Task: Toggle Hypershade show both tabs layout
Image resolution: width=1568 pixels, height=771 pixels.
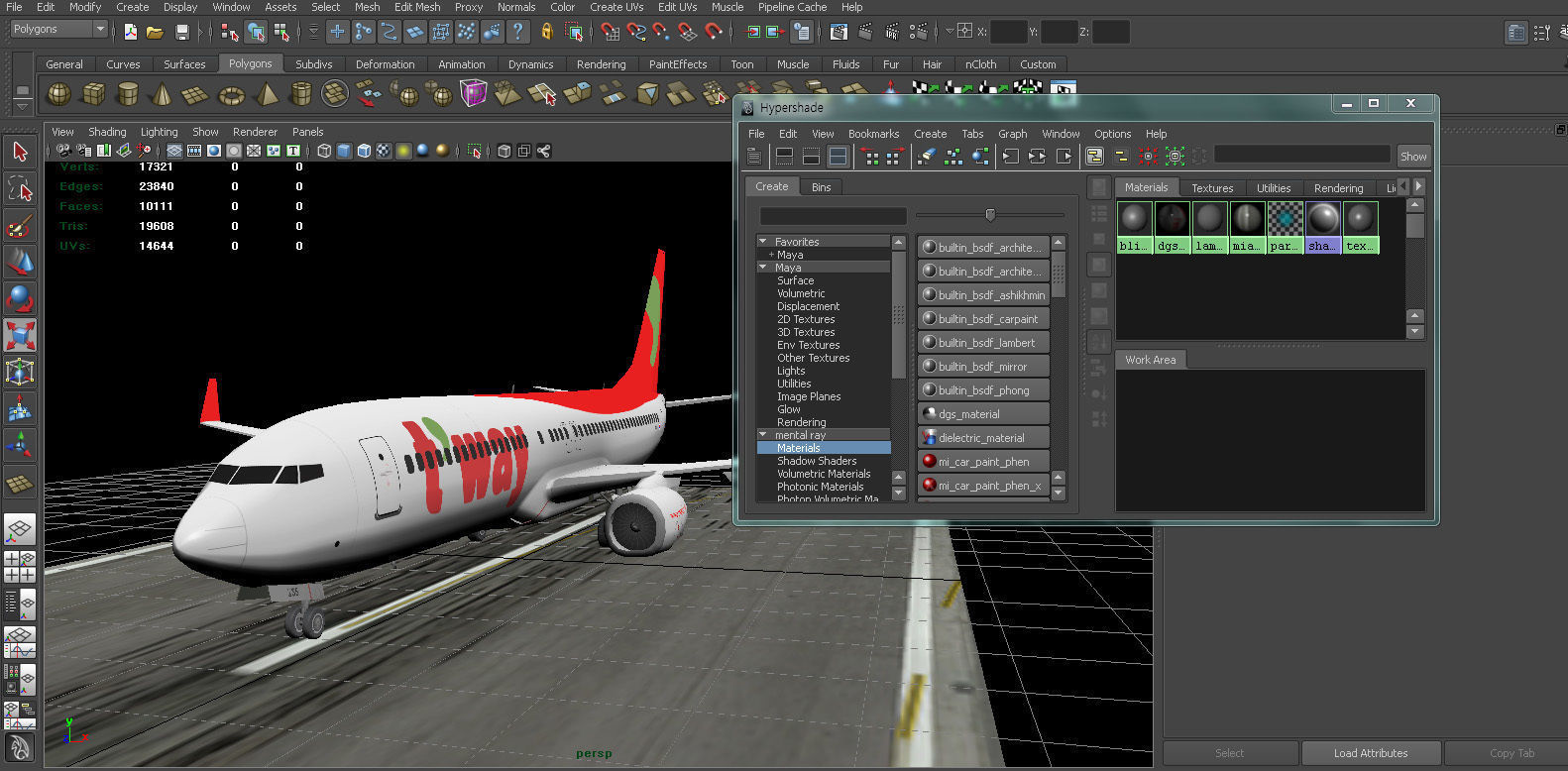Action: tap(838, 156)
